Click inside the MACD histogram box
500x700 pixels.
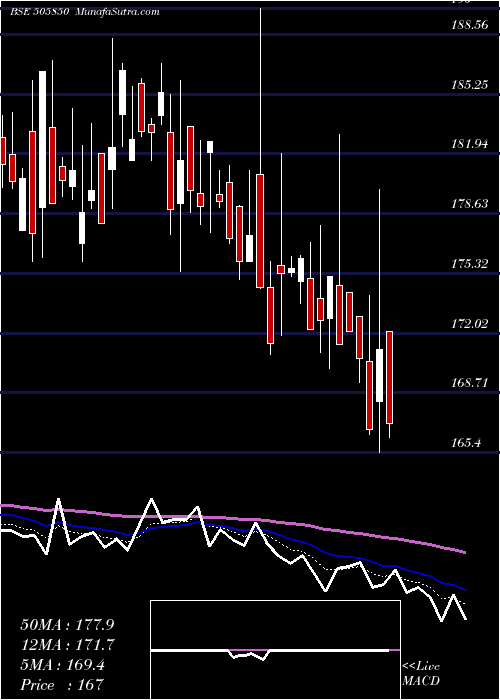(x=275, y=650)
